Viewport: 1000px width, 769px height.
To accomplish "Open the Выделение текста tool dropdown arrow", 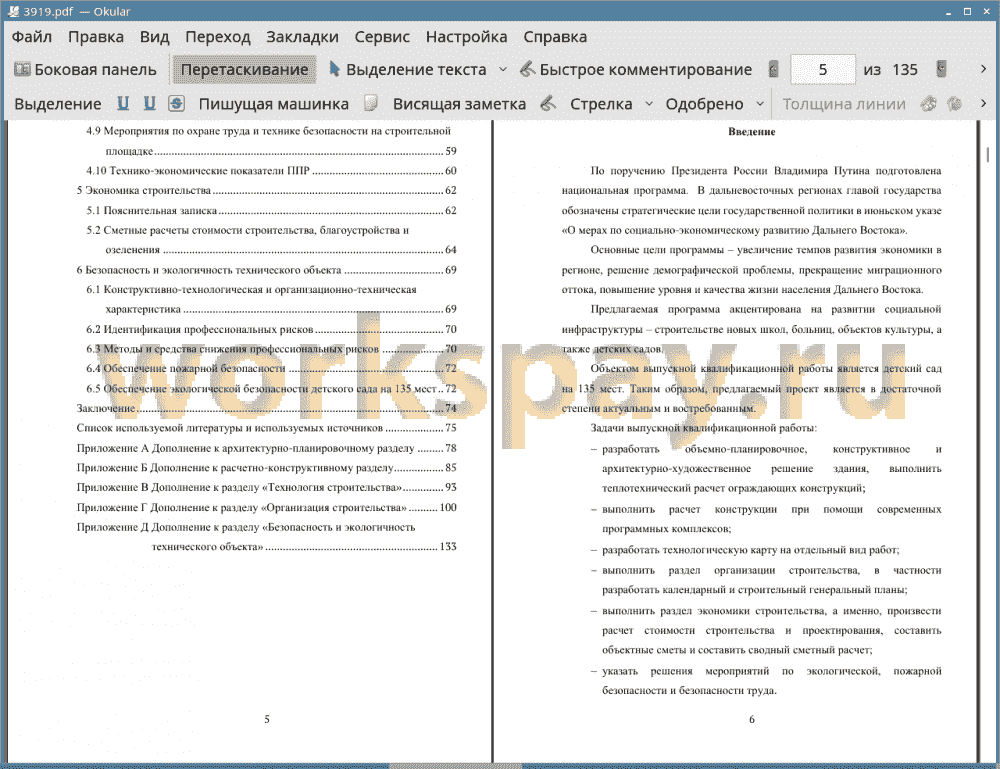I will coord(503,70).
